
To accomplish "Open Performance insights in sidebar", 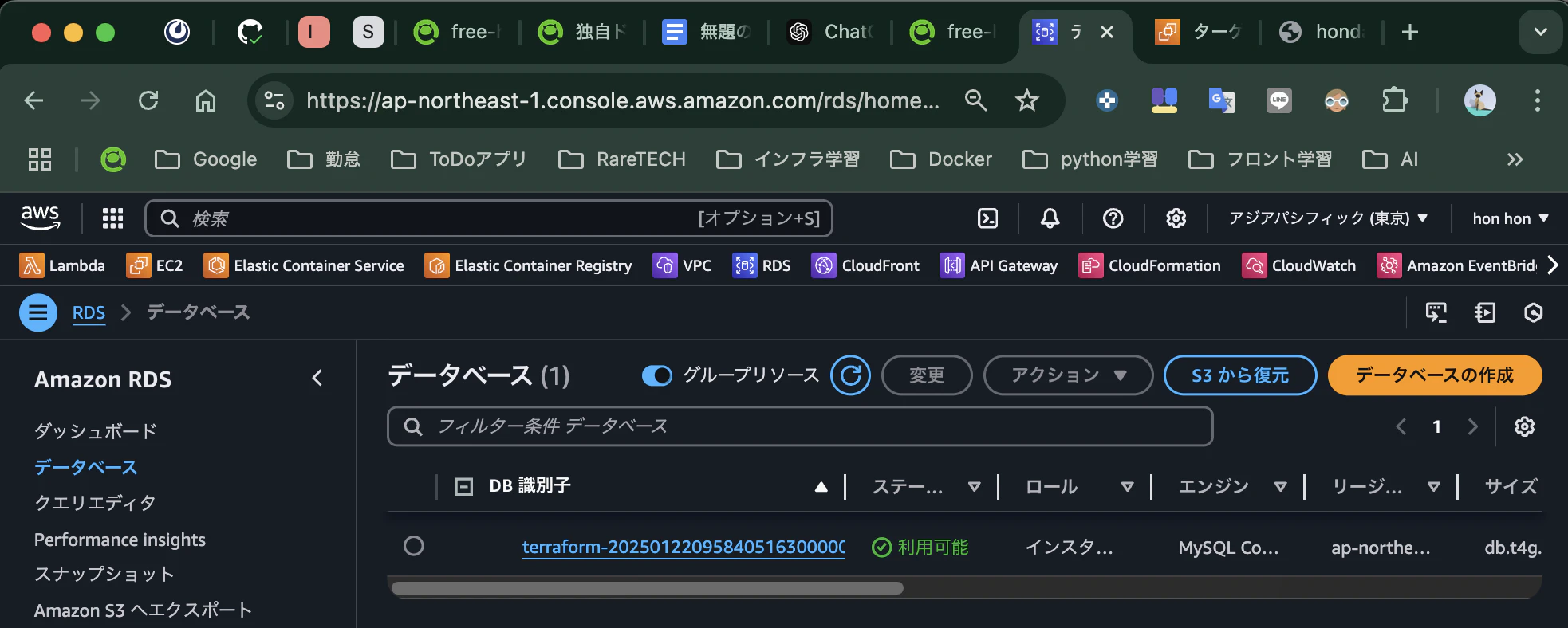I will coord(120,540).
